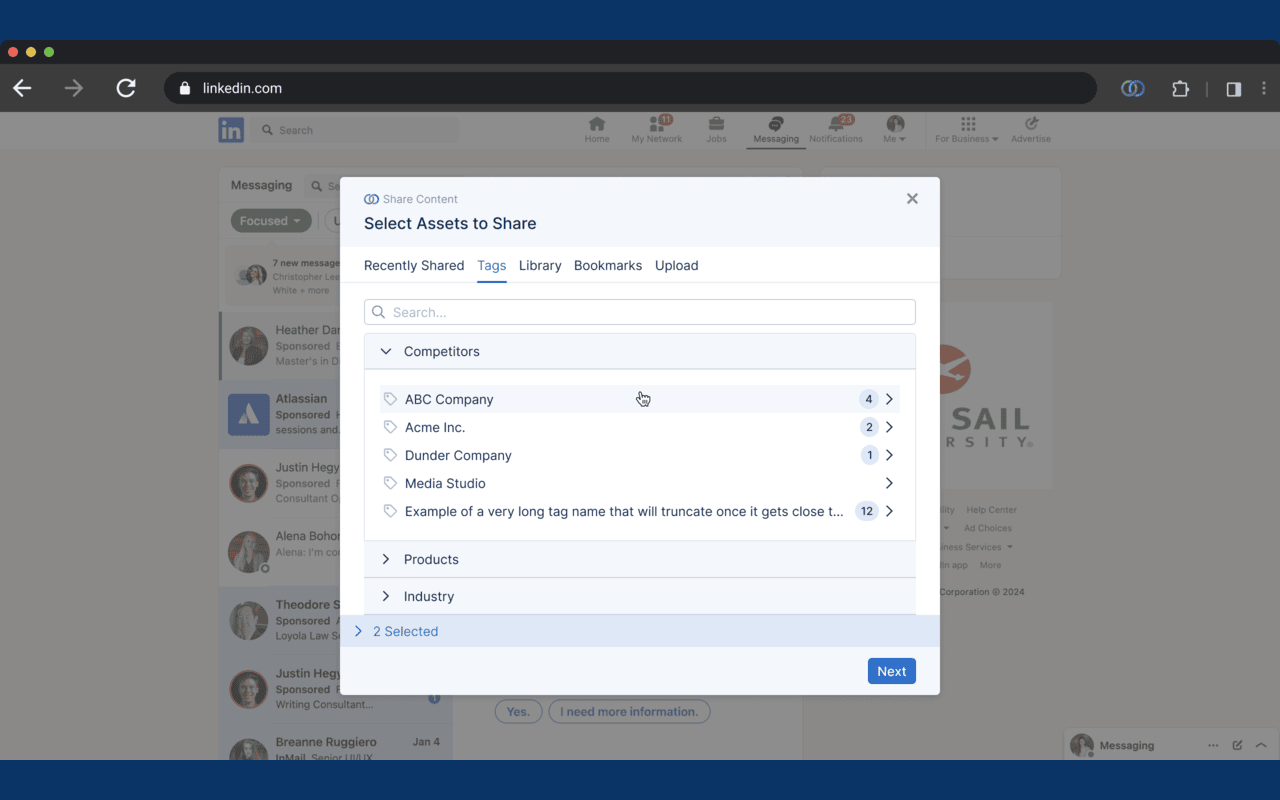
Task: Select the "Example of a very long tag name" text
Action: tap(624, 511)
